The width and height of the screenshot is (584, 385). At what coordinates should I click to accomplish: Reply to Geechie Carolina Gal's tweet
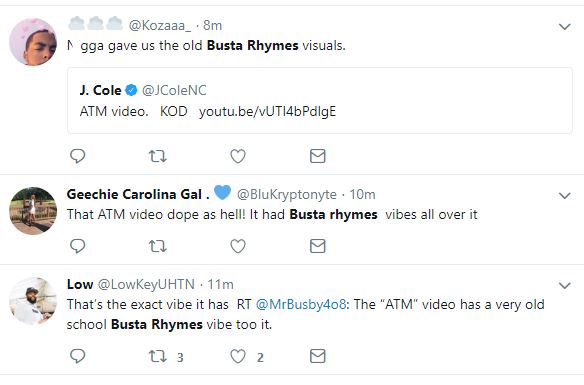coord(77,246)
